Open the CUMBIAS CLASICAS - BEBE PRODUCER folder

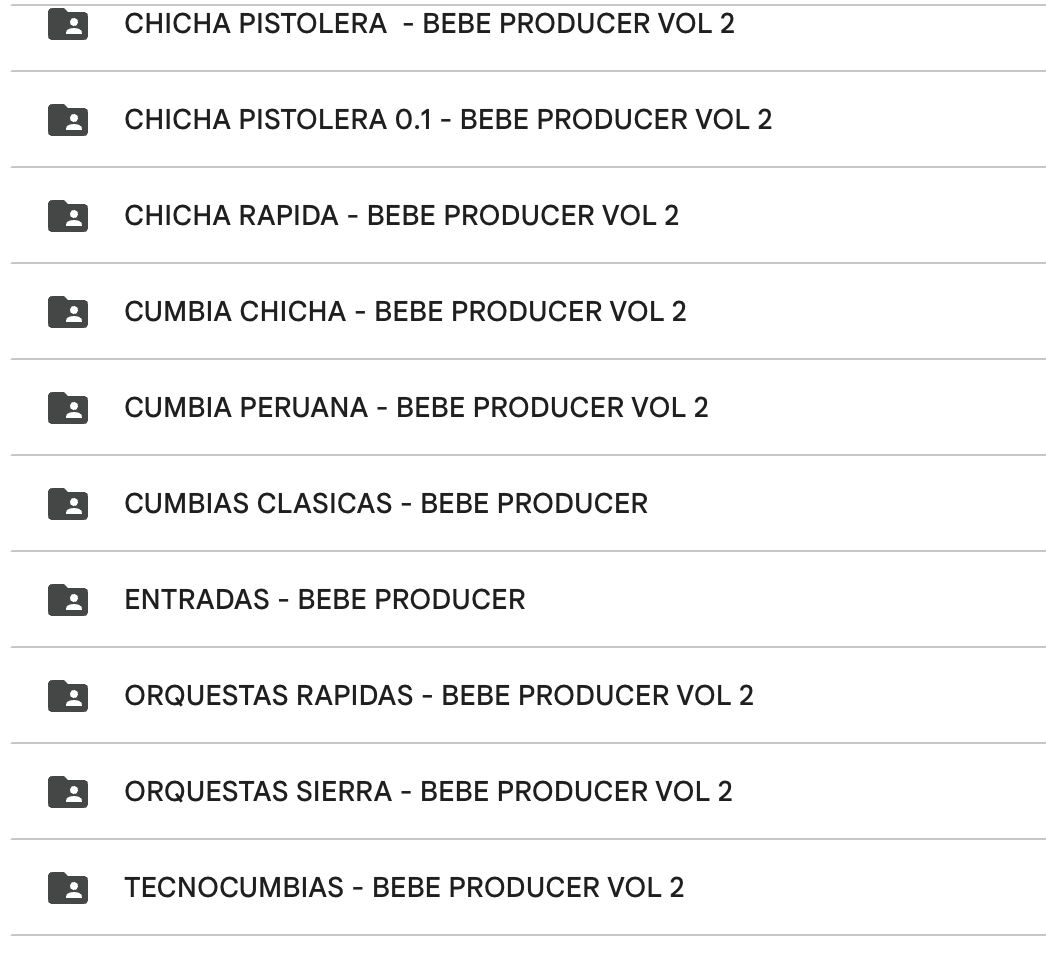click(x=385, y=503)
